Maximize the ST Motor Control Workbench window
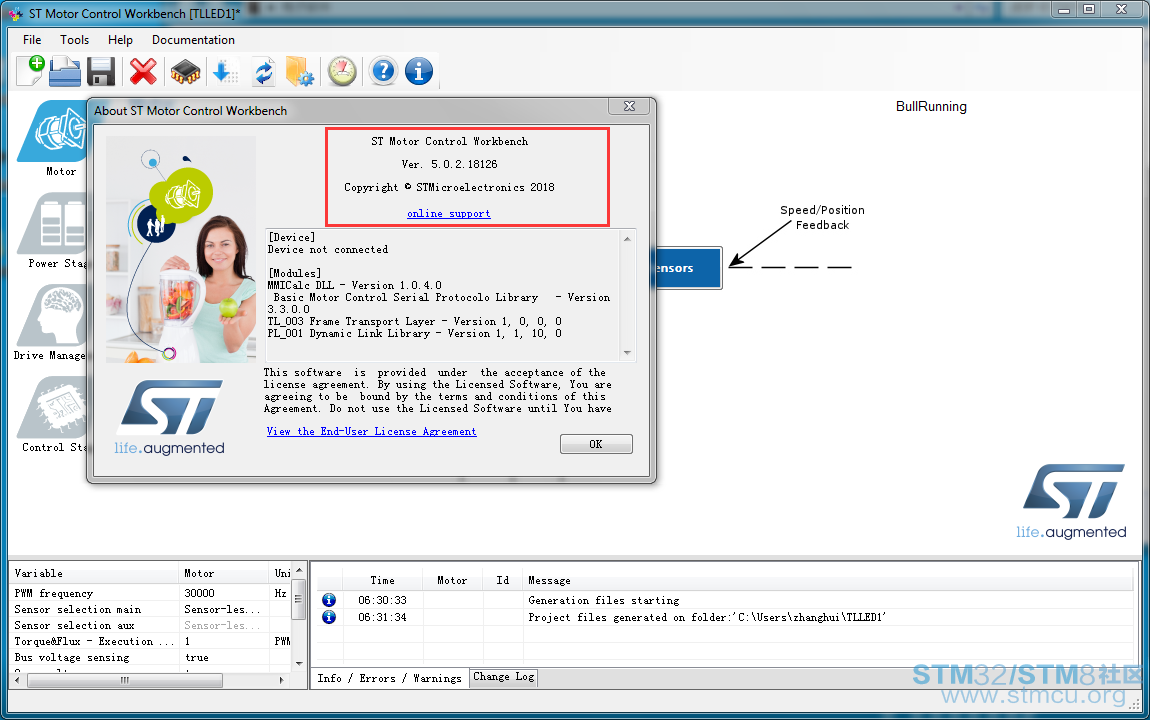Viewport: 1150px width, 720px height. click(x=1089, y=9)
